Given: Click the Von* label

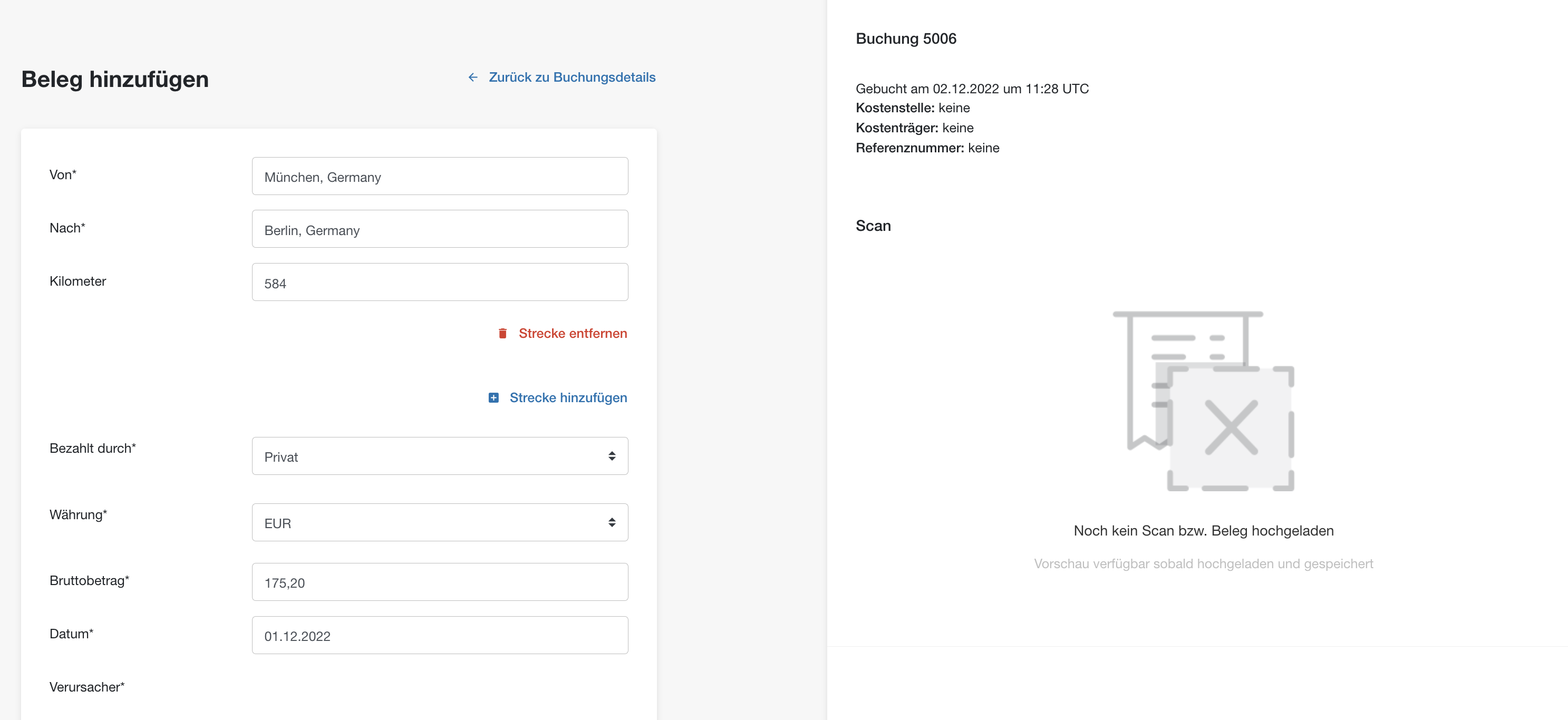Looking at the screenshot, I should tap(63, 174).
